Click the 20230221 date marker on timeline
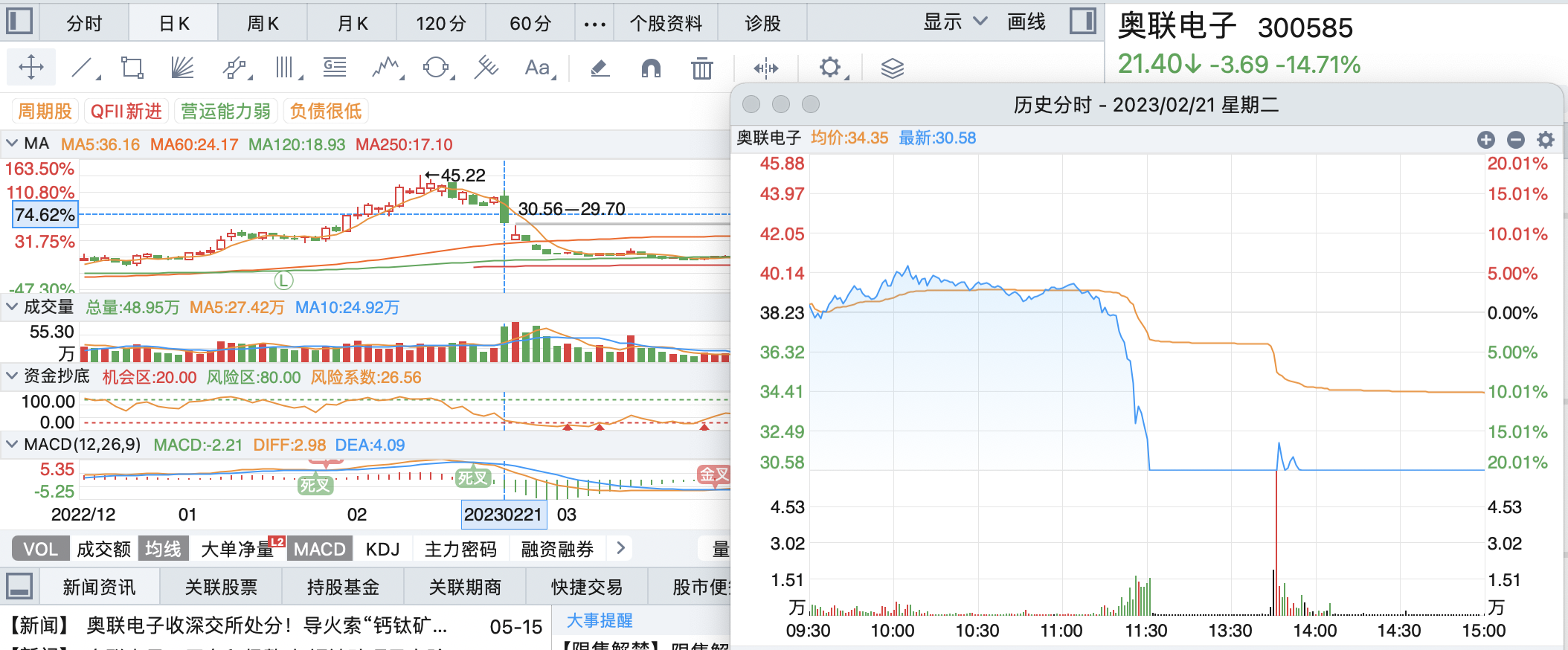 coord(504,515)
